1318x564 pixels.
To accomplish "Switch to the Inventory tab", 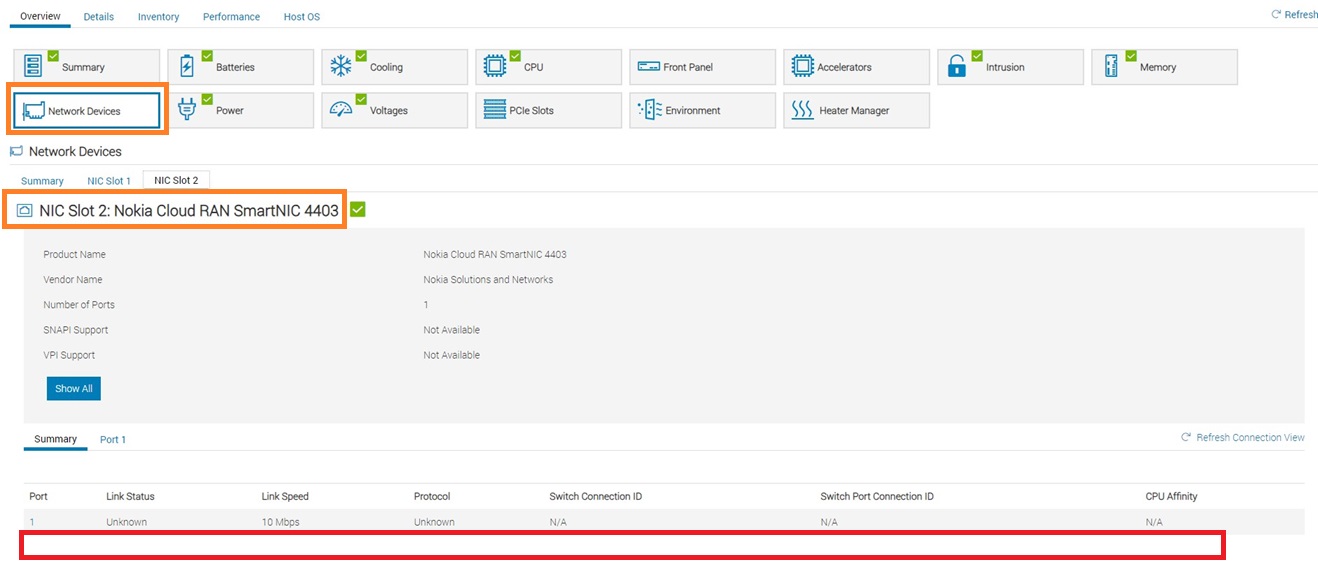I will pos(159,17).
